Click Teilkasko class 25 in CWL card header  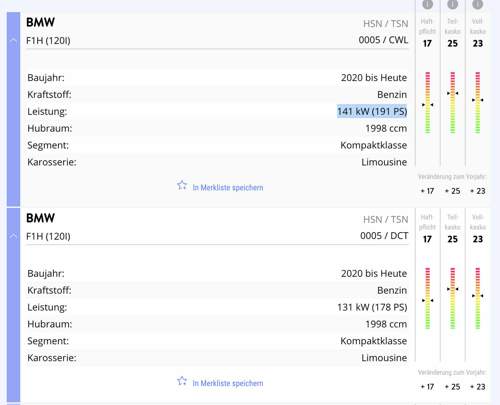[x=452, y=44]
